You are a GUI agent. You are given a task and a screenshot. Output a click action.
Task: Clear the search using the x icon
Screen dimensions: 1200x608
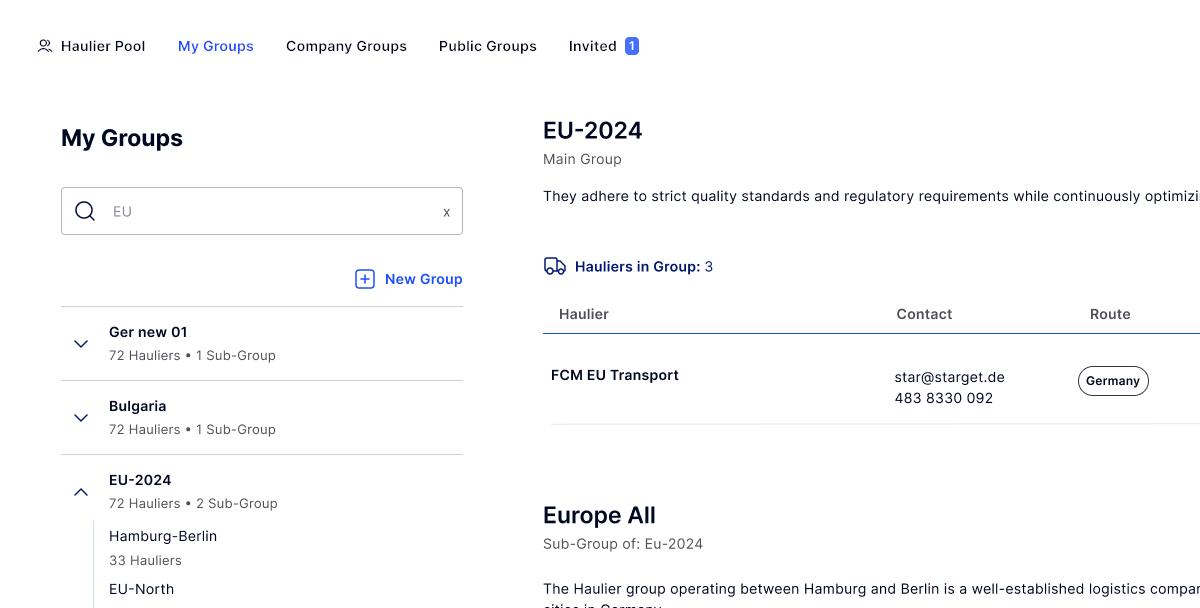coord(446,211)
